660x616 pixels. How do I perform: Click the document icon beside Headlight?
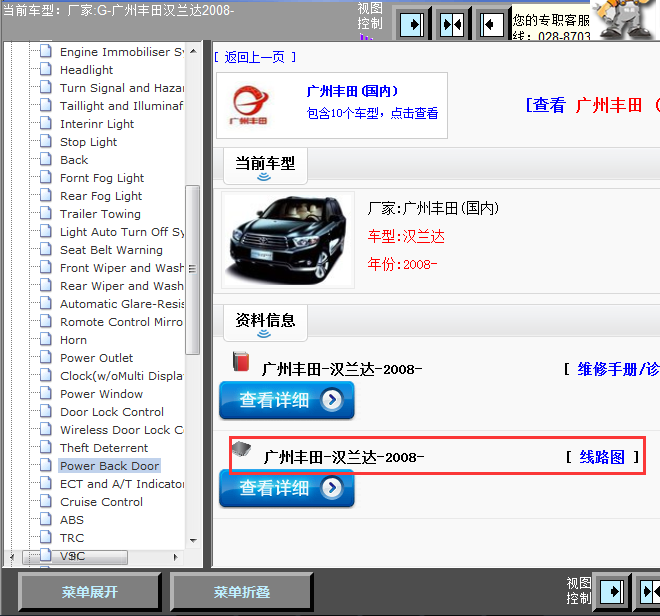coord(45,69)
